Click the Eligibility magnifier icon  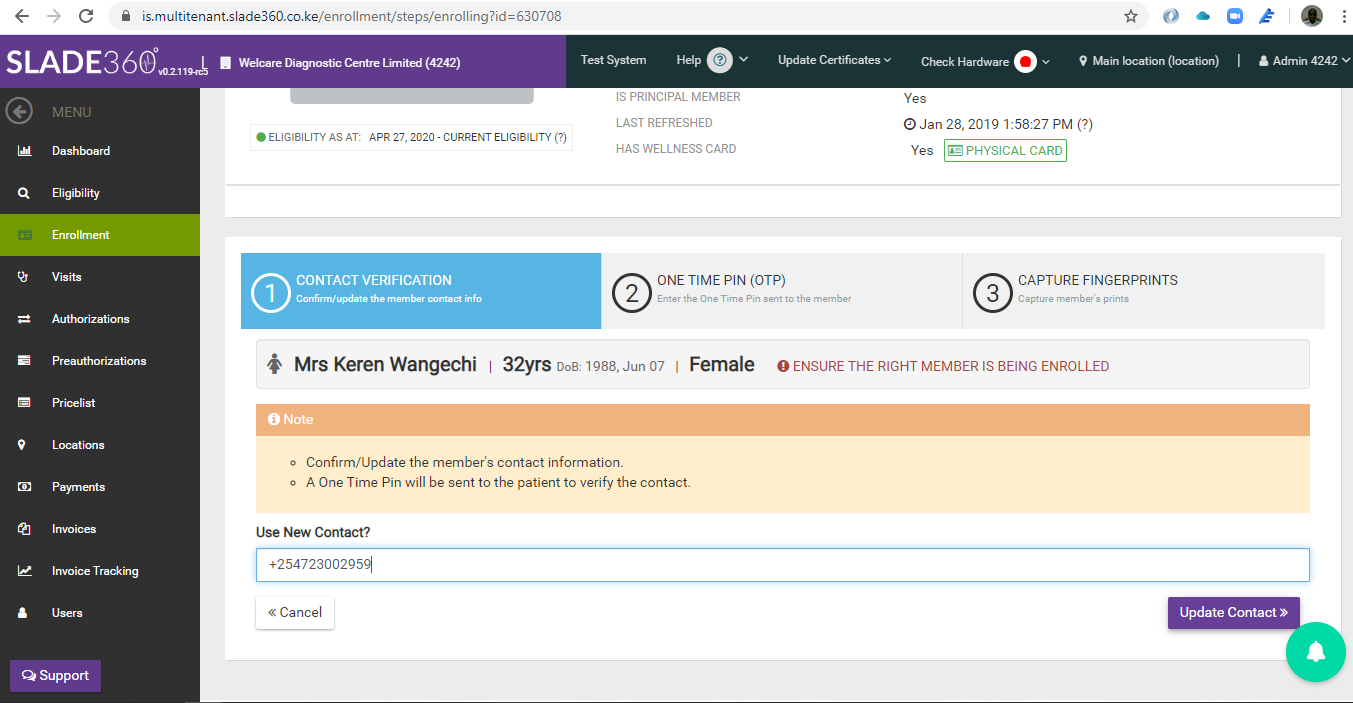tap(24, 193)
